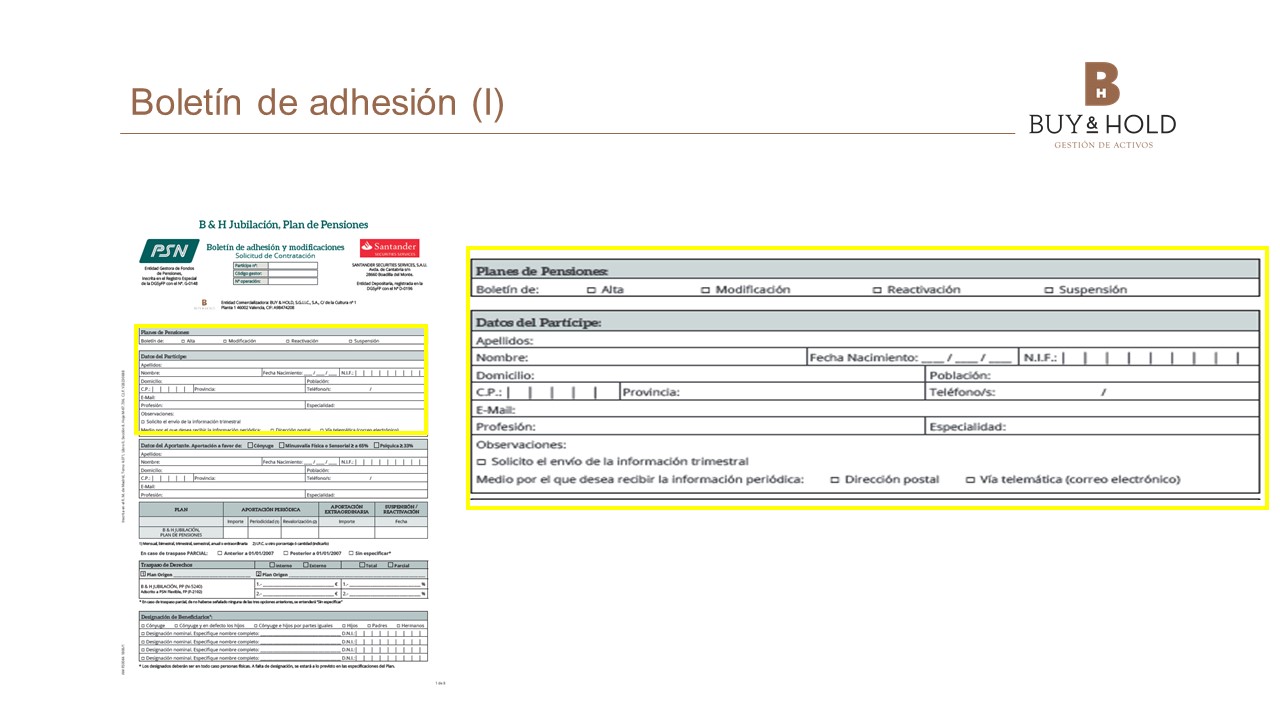Check Suspensión box in enlarged form
Screen dimensions: 1280x720
click(1049, 290)
